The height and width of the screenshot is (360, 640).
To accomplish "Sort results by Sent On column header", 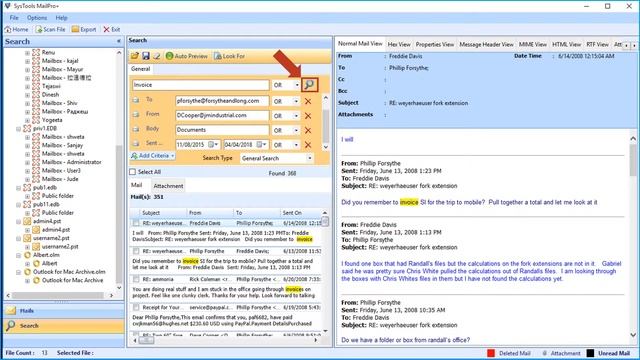I will pos(301,213).
